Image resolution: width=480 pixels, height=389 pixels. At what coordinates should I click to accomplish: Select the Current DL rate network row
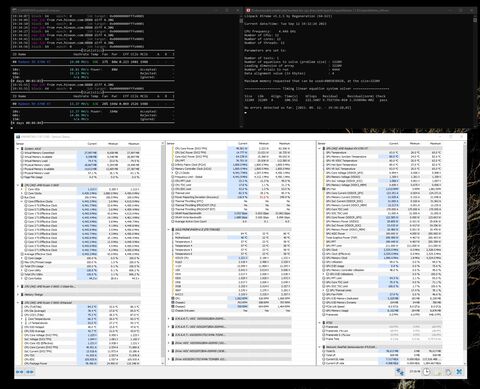click(x=382, y=359)
